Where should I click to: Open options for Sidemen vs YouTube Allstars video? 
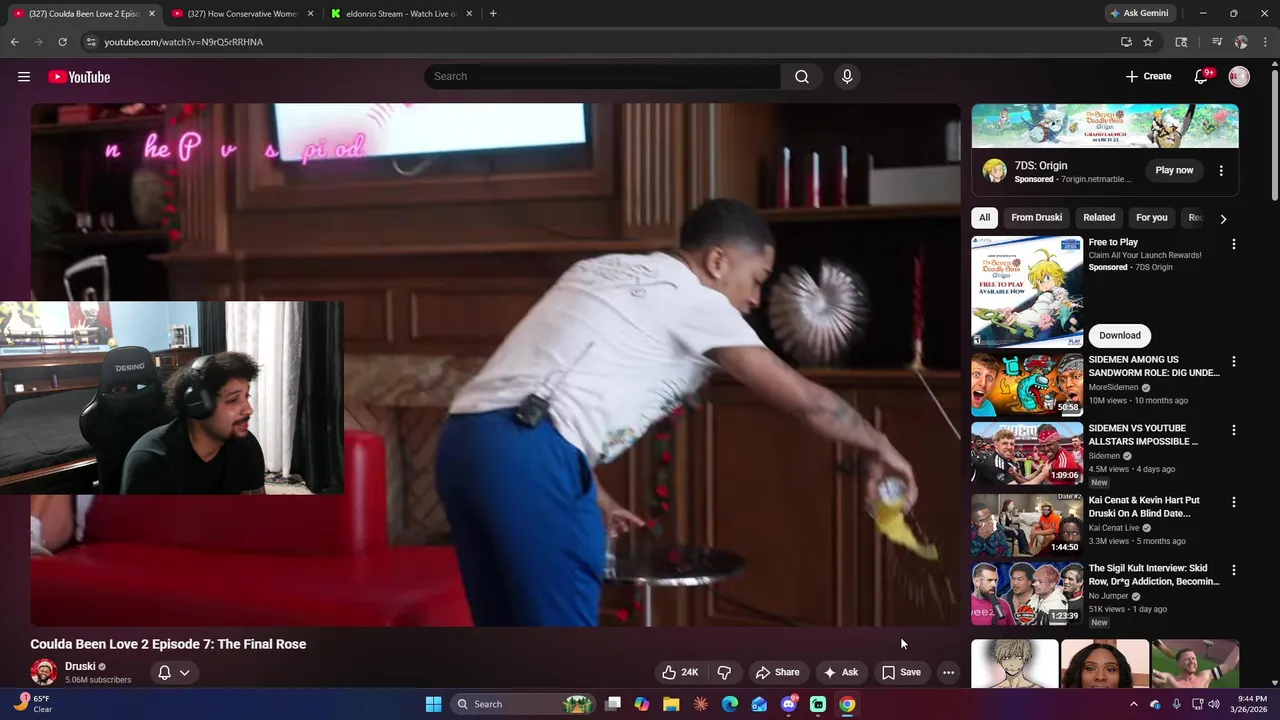[1233, 430]
